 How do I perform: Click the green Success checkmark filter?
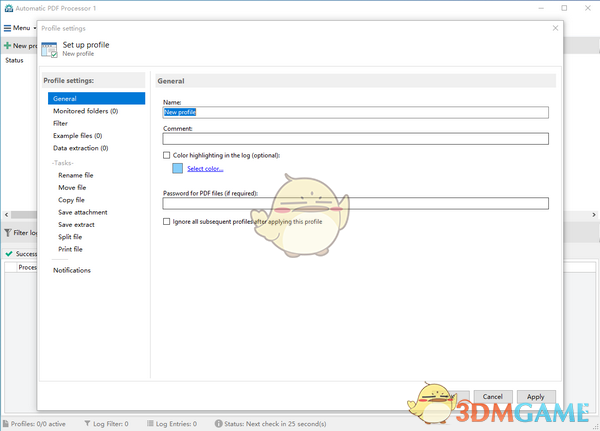[x=9, y=253]
